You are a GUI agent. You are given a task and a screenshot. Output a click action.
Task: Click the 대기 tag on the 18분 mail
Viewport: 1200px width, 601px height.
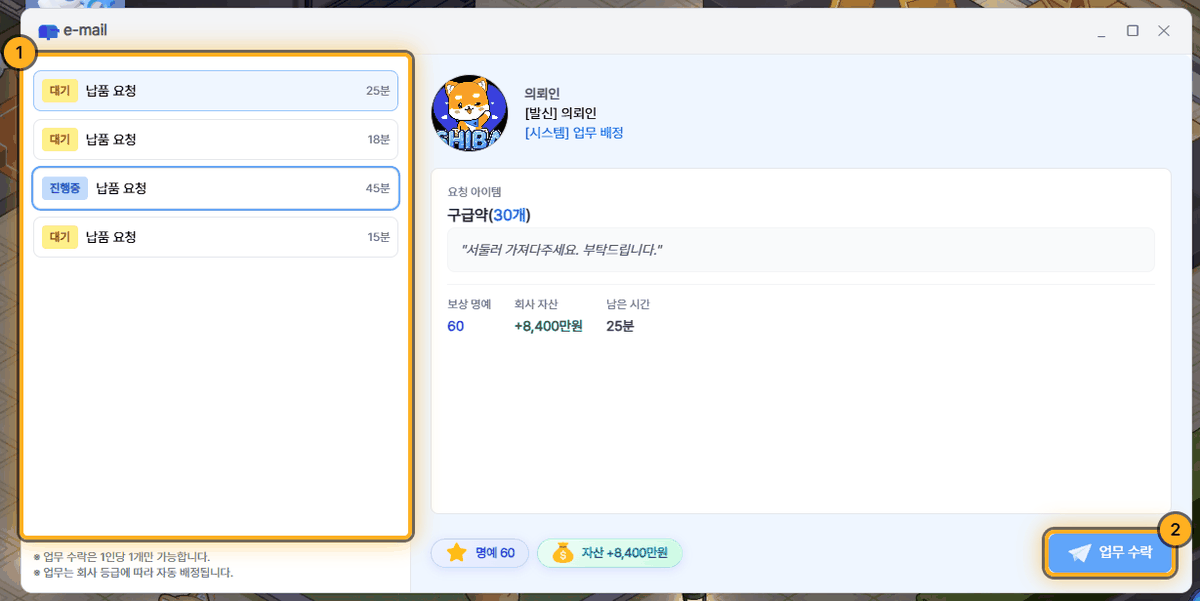pos(60,139)
